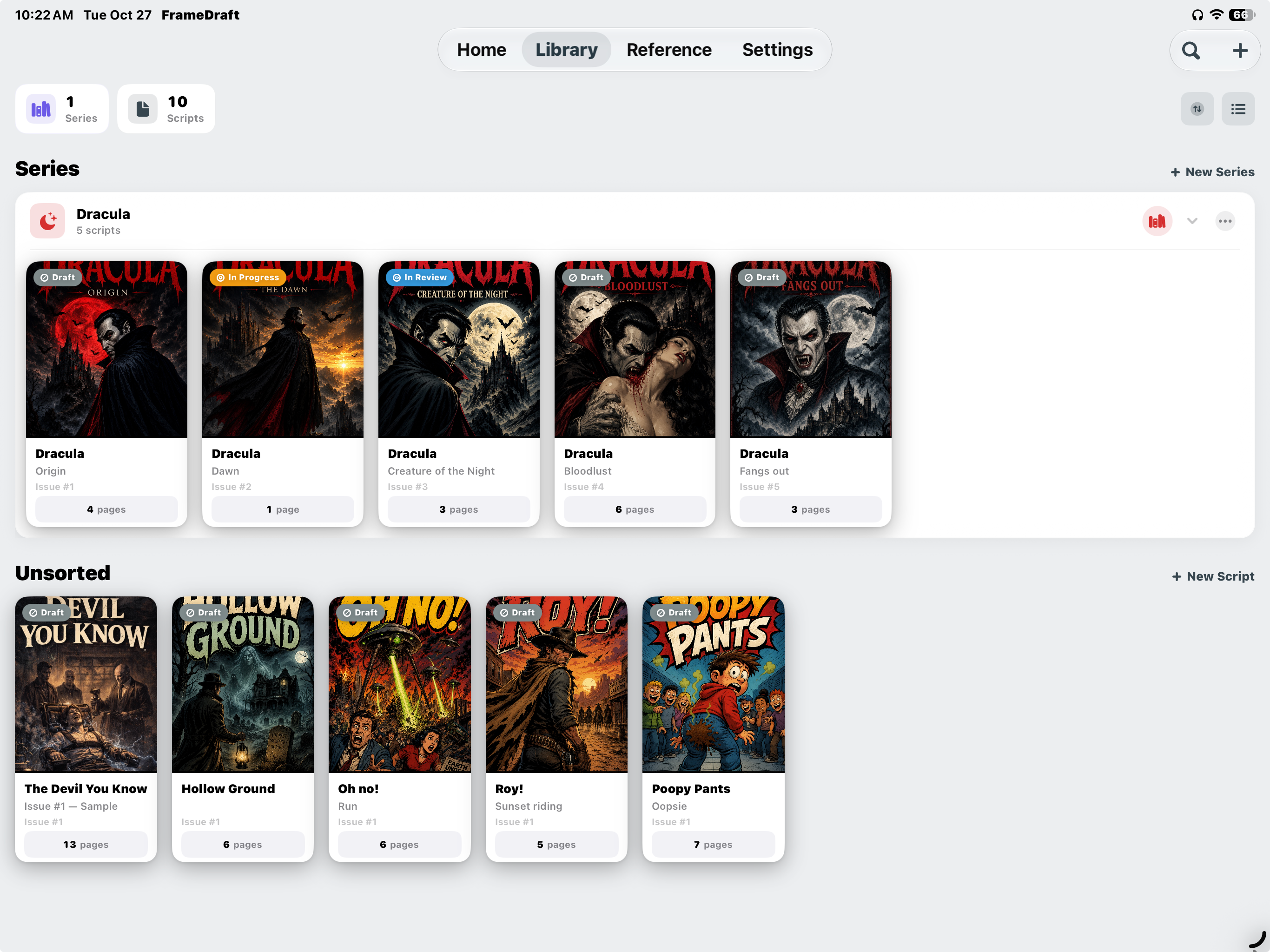Click Draft badge on Dracula Origin

[x=58, y=278]
